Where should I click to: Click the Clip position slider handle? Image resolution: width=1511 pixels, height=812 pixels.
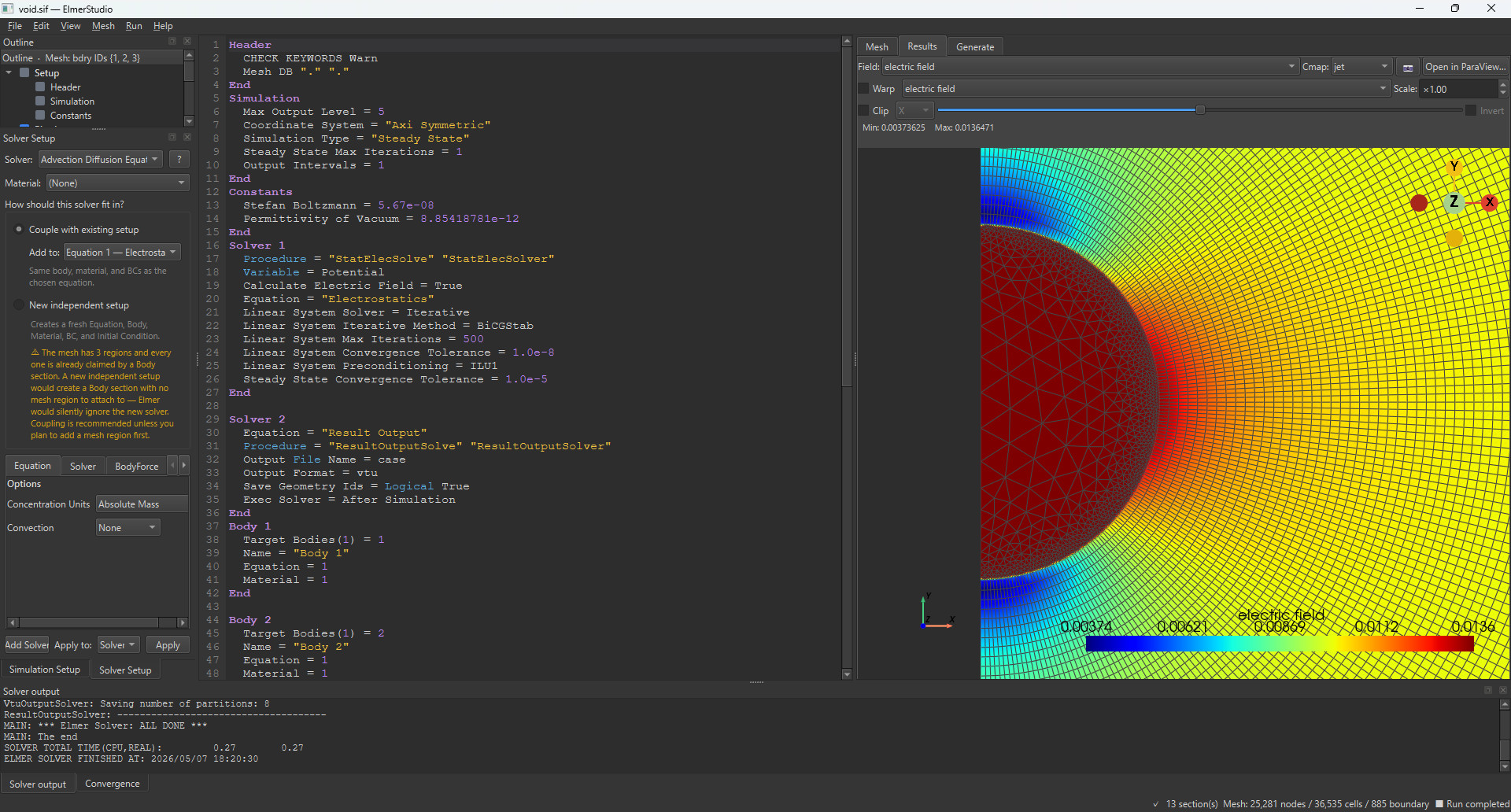(x=1200, y=110)
